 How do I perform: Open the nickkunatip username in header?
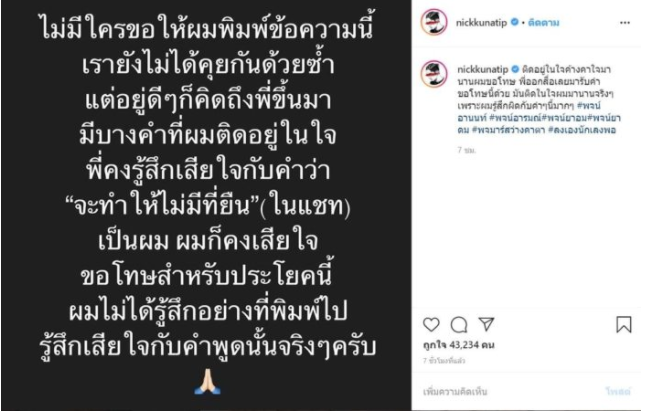point(481,22)
